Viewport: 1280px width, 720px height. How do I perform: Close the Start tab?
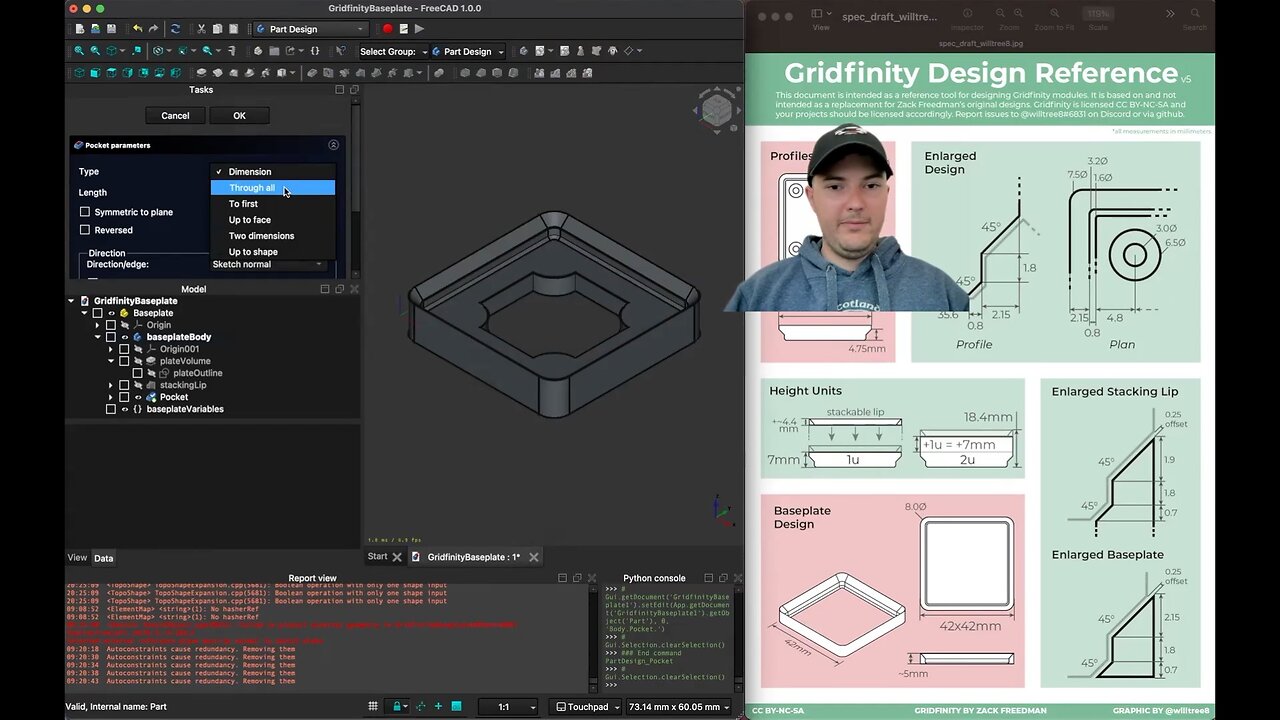(x=397, y=557)
